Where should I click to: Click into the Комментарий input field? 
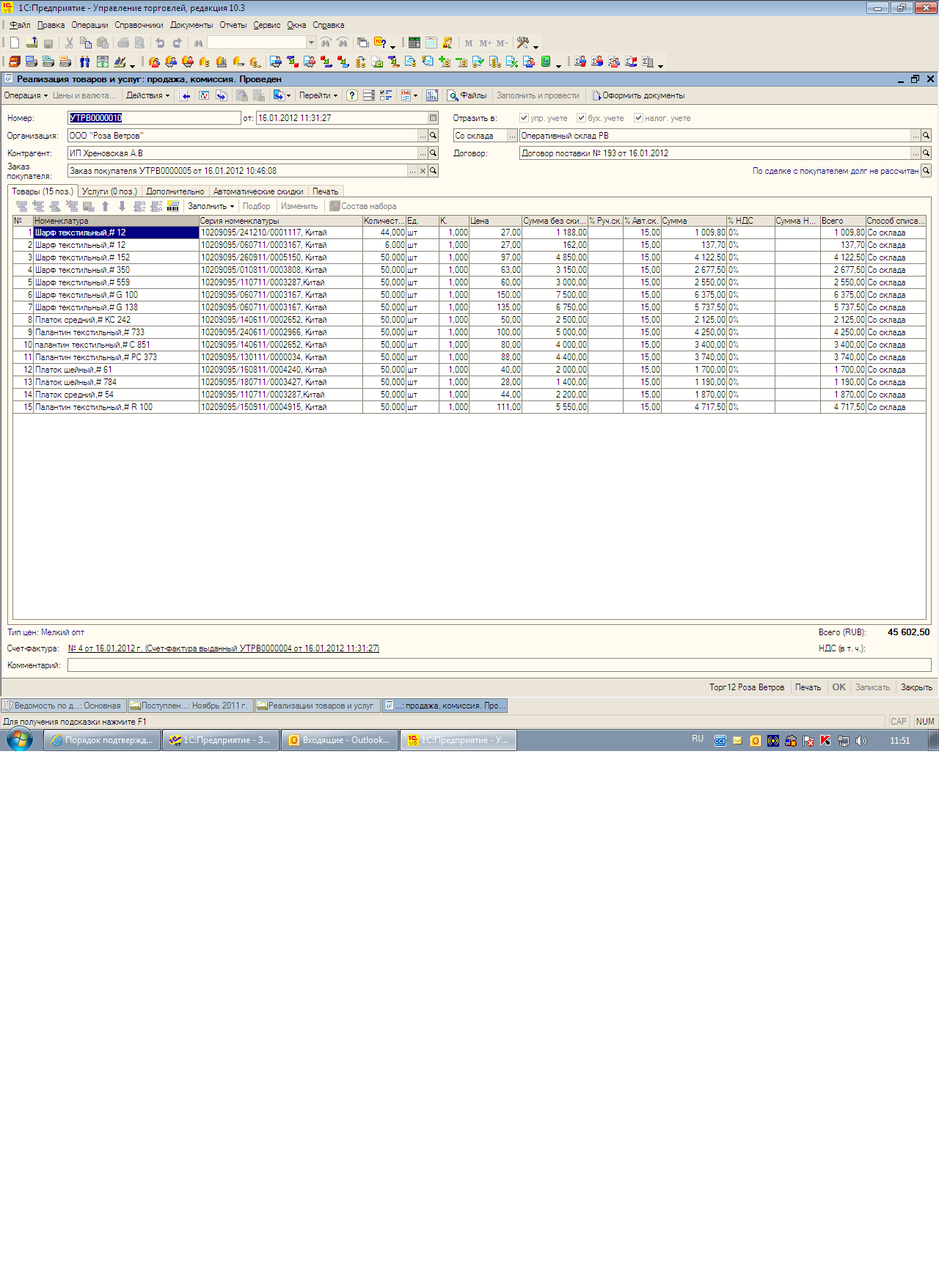(500, 665)
